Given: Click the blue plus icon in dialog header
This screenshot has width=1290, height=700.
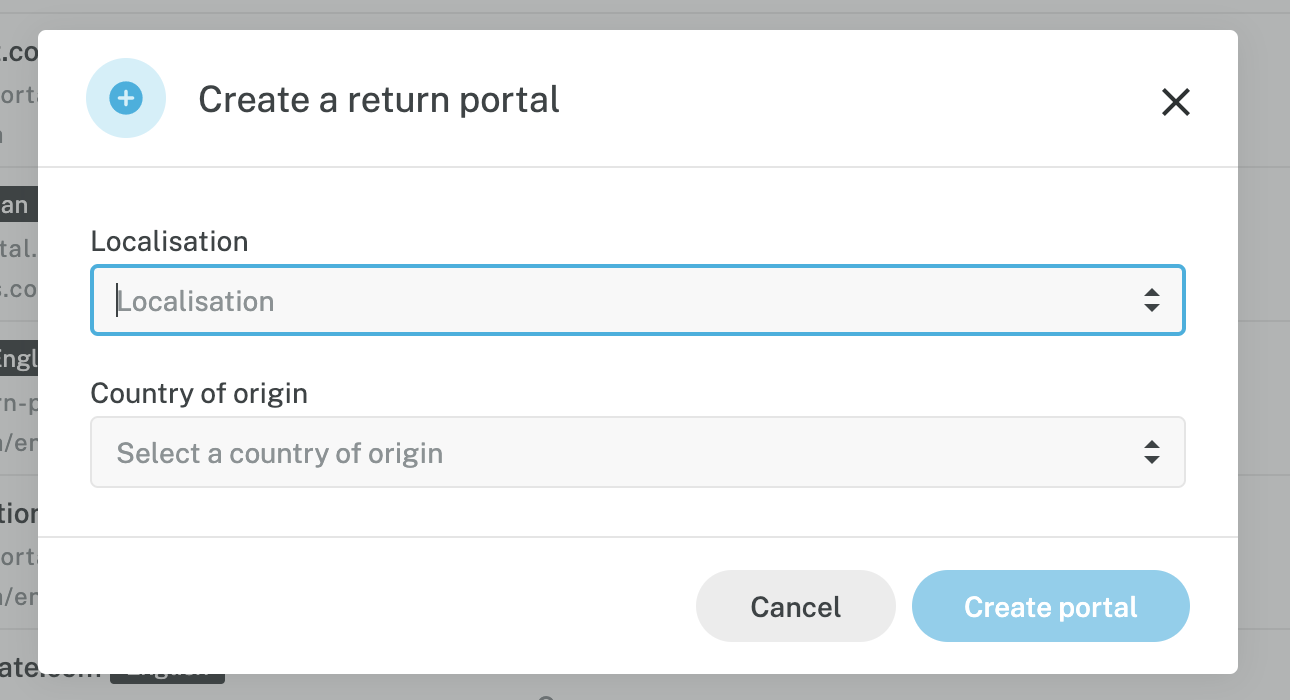Looking at the screenshot, I should click(x=125, y=99).
